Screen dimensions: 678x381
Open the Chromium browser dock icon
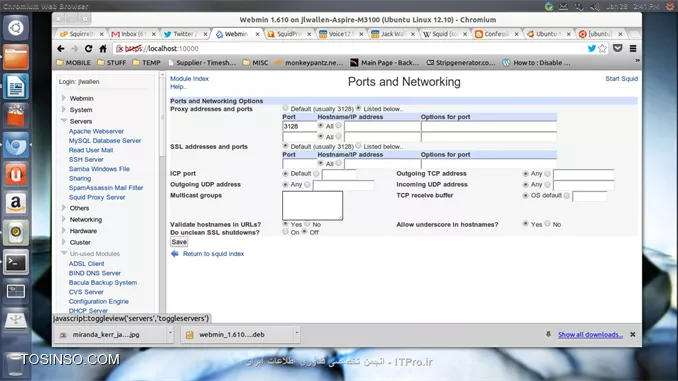(16, 145)
